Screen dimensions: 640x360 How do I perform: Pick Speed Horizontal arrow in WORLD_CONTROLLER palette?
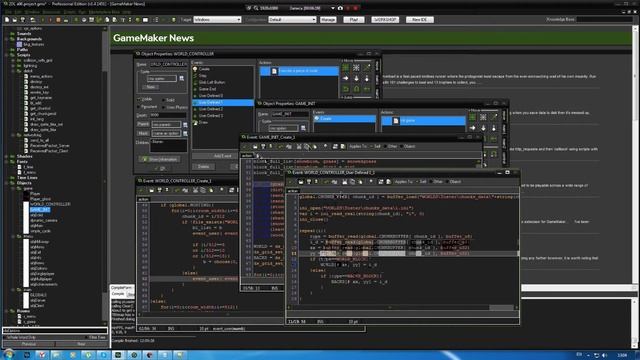tap(346, 78)
